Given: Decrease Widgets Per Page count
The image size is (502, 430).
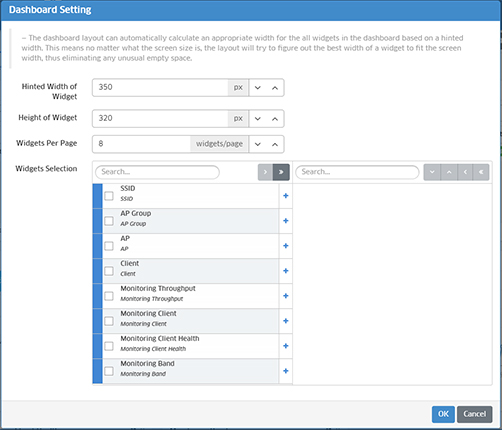Looking at the screenshot, I should click(x=258, y=144).
